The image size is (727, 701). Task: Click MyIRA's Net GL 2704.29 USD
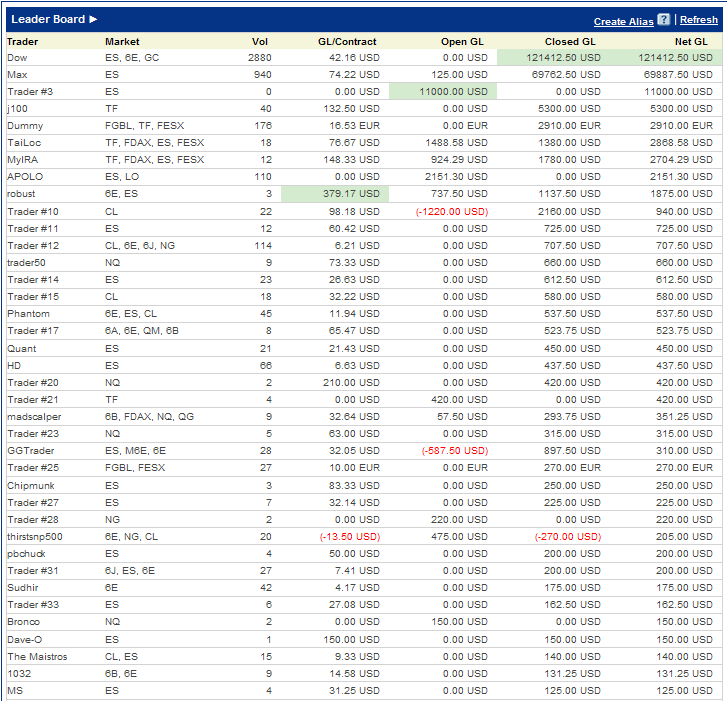(x=682, y=160)
